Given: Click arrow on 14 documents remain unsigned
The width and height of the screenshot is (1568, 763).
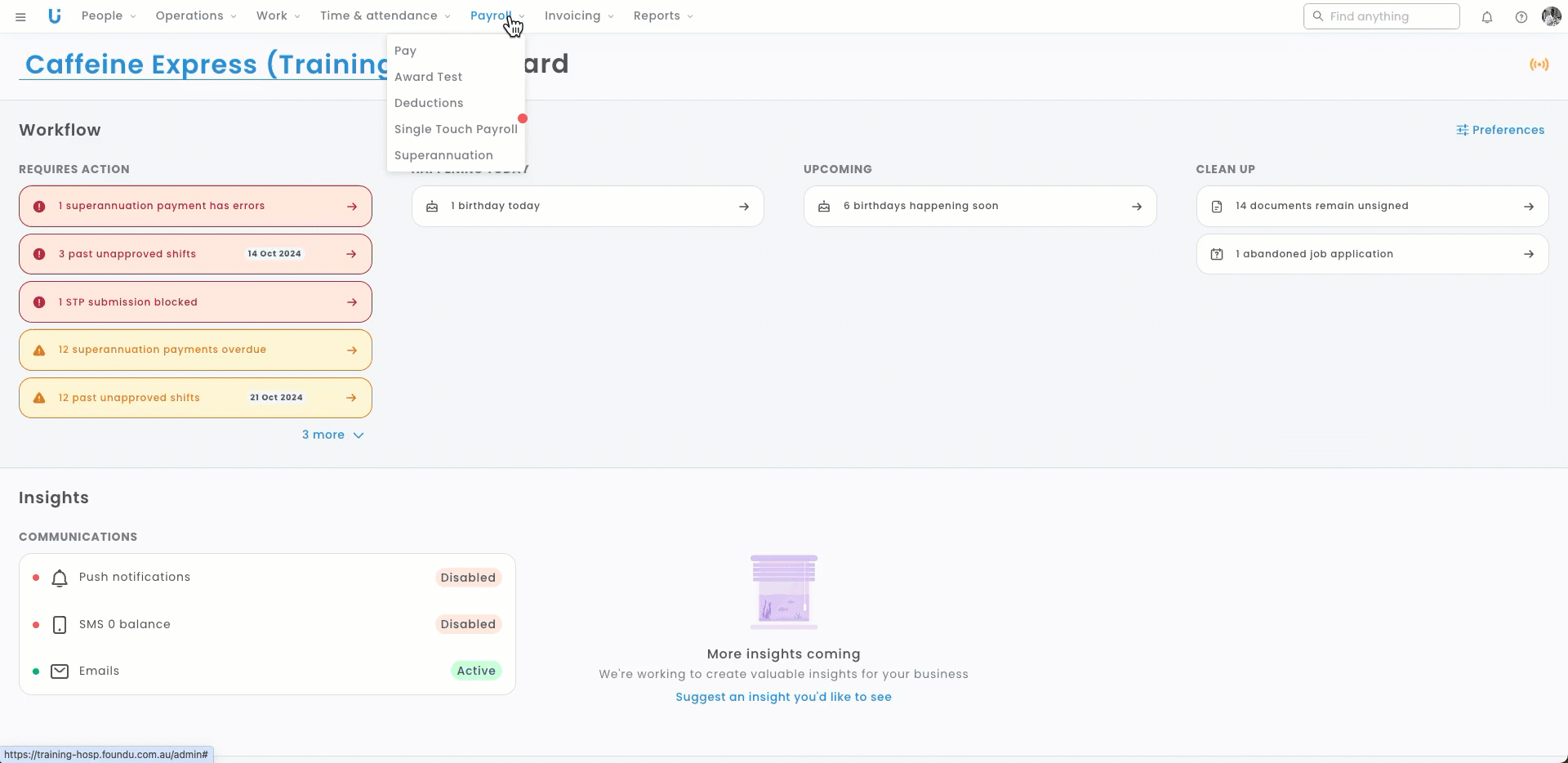Looking at the screenshot, I should [x=1528, y=207].
